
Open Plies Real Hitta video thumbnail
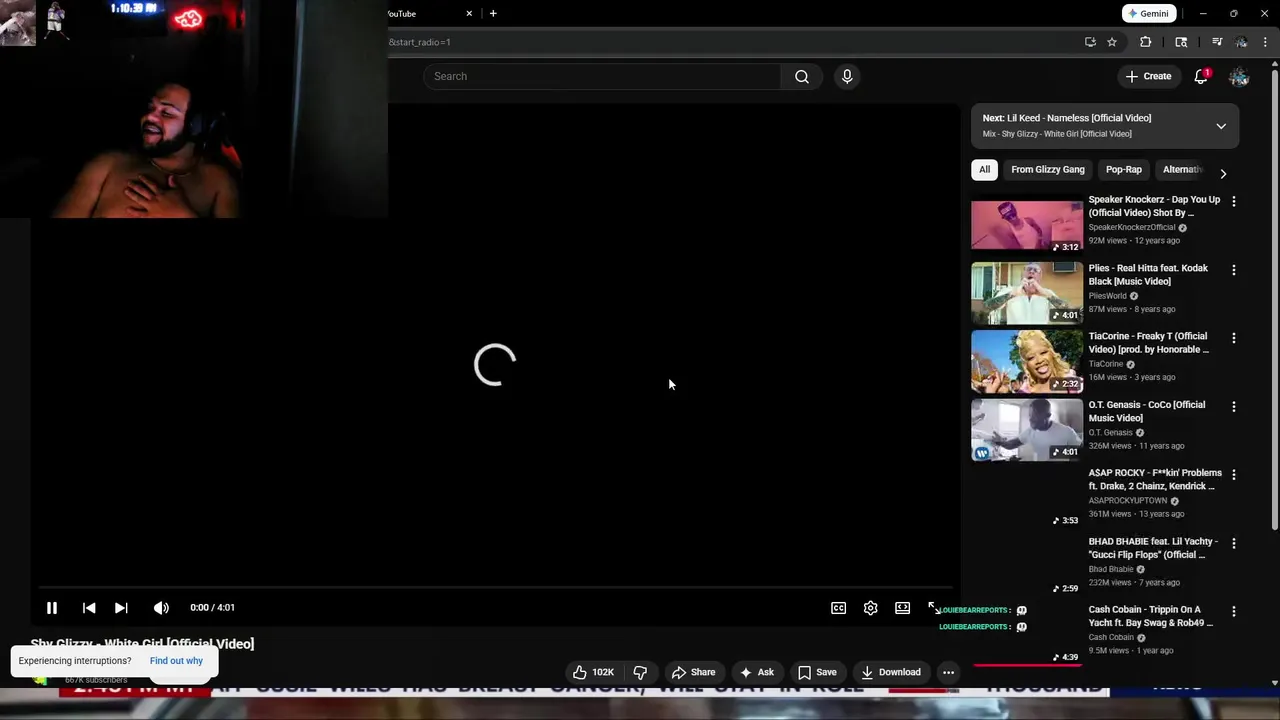(1026, 293)
